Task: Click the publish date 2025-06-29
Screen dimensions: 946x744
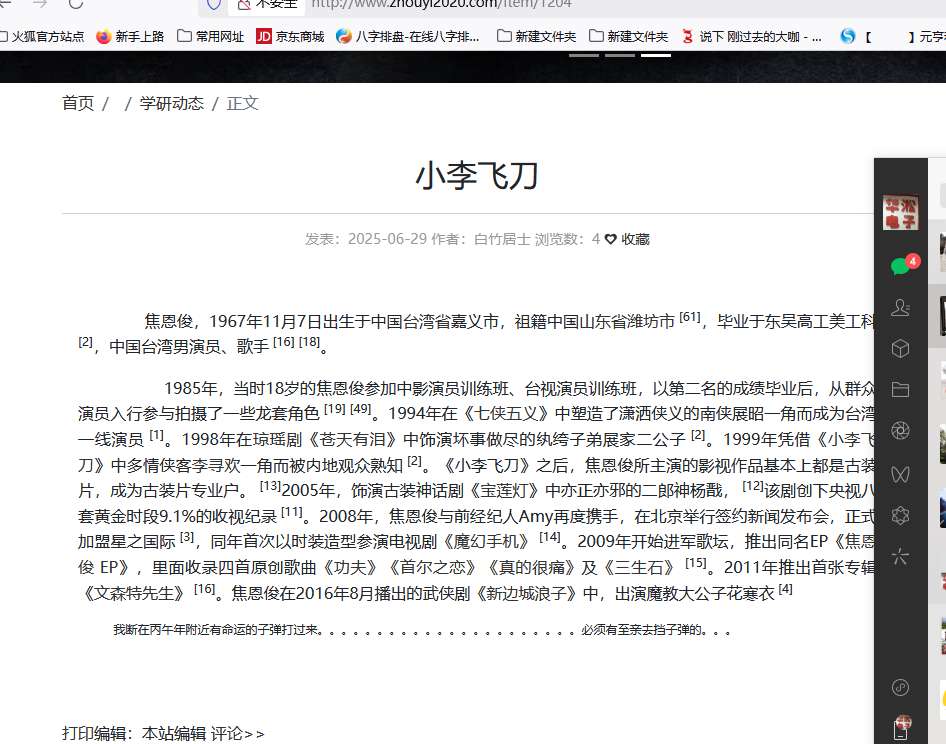Action: click(387, 239)
